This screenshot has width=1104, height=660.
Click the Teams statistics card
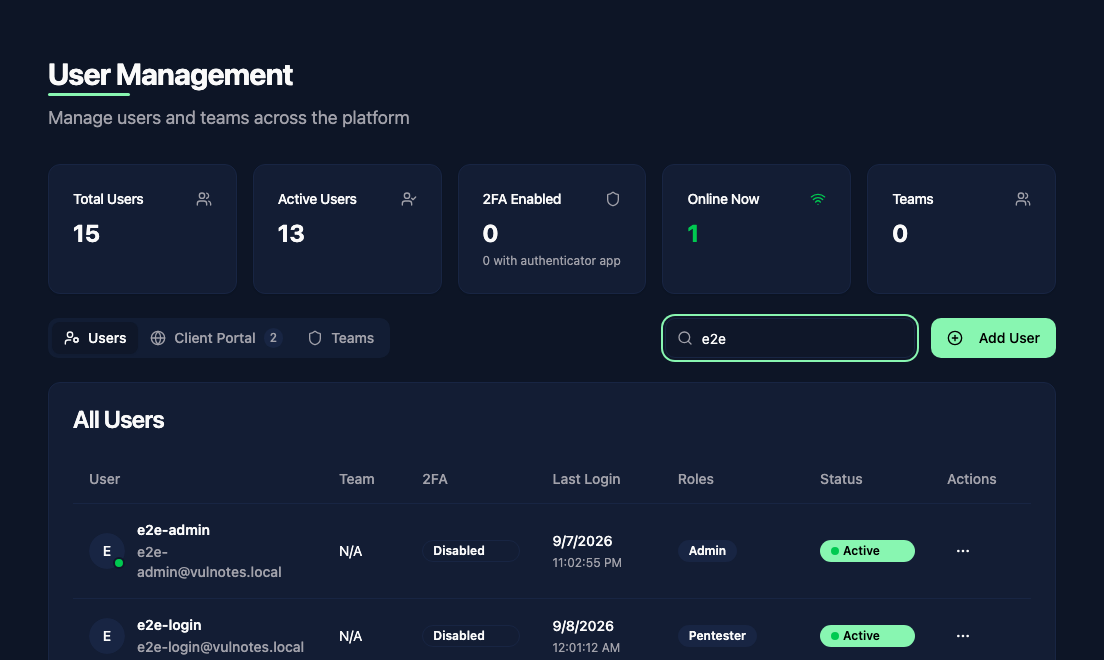[x=961, y=229]
